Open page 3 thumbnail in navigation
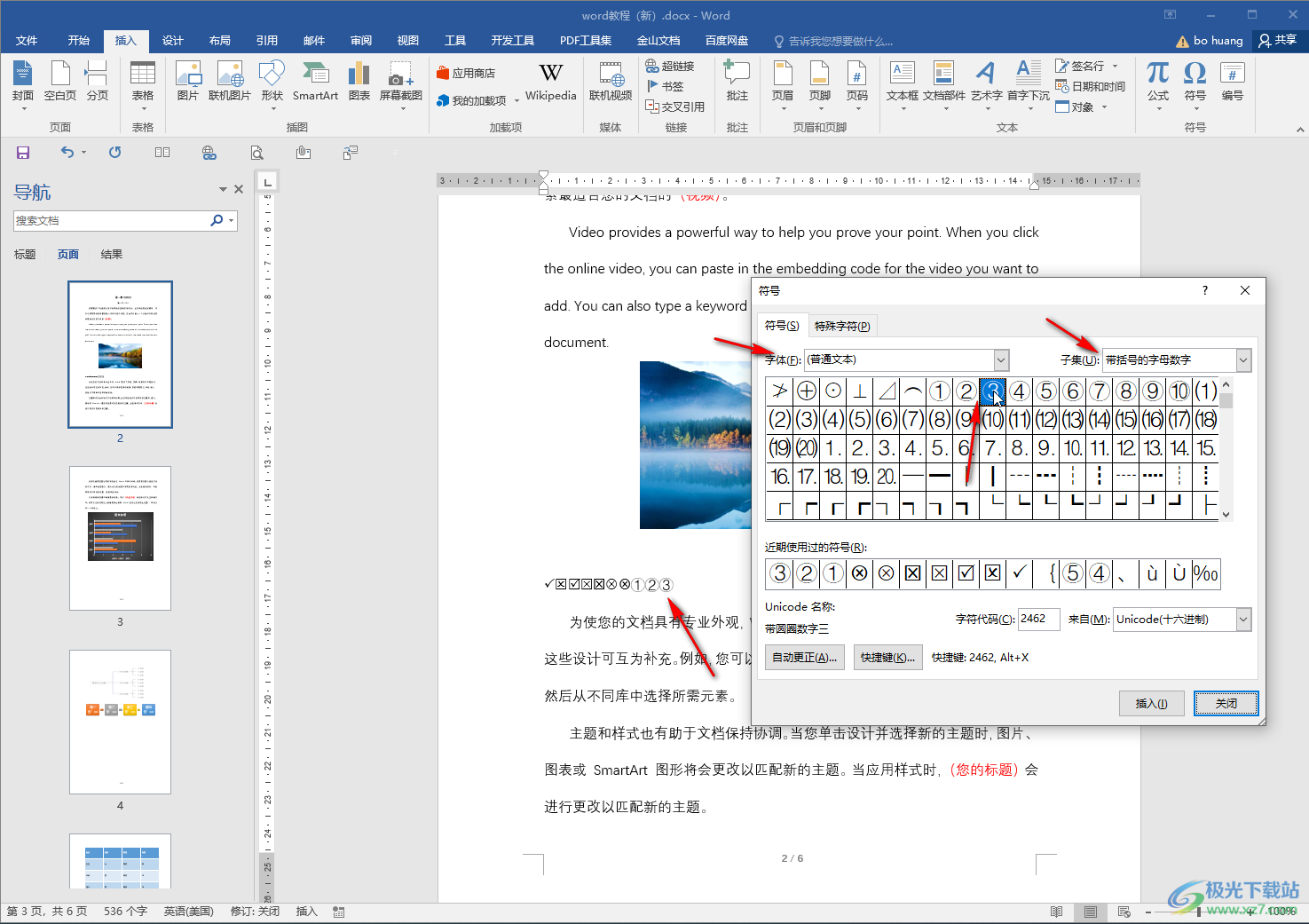Image resolution: width=1309 pixels, height=924 pixels. pyautogui.click(x=120, y=538)
